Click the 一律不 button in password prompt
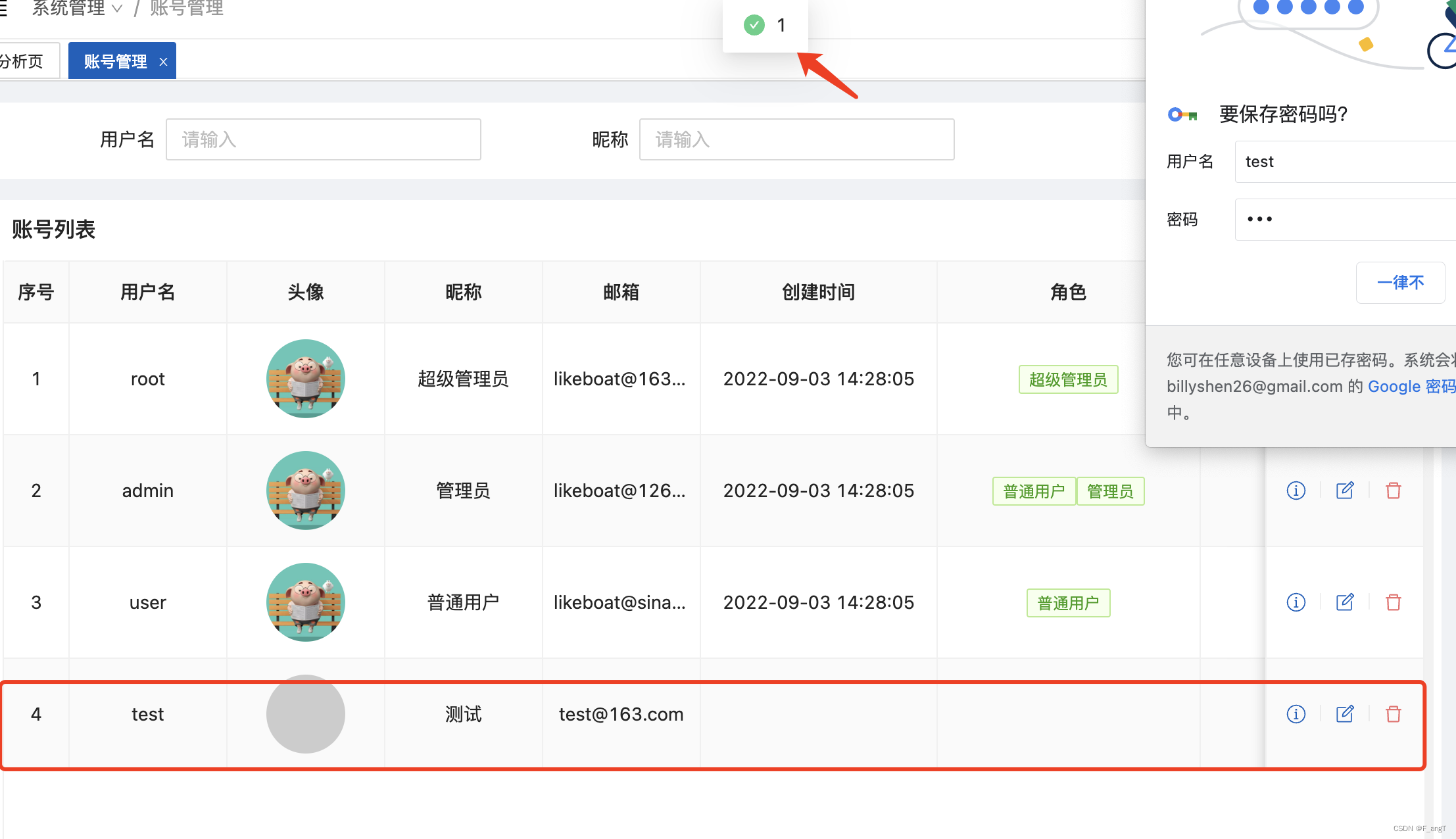 (x=1399, y=283)
